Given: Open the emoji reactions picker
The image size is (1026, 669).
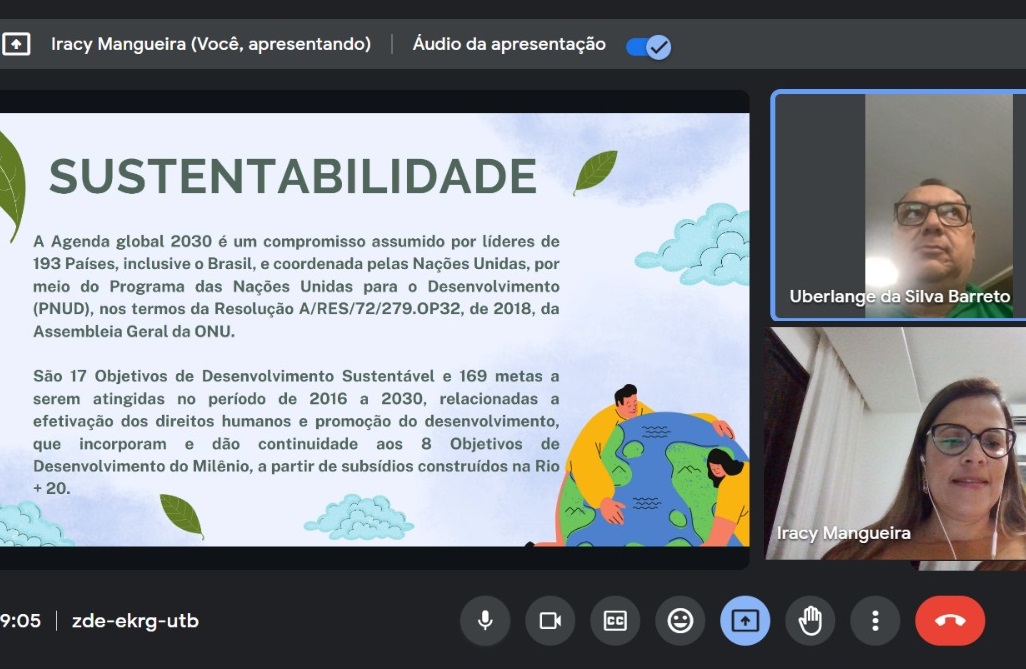Looking at the screenshot, I should pyautogui.click(x=680, y=621).
